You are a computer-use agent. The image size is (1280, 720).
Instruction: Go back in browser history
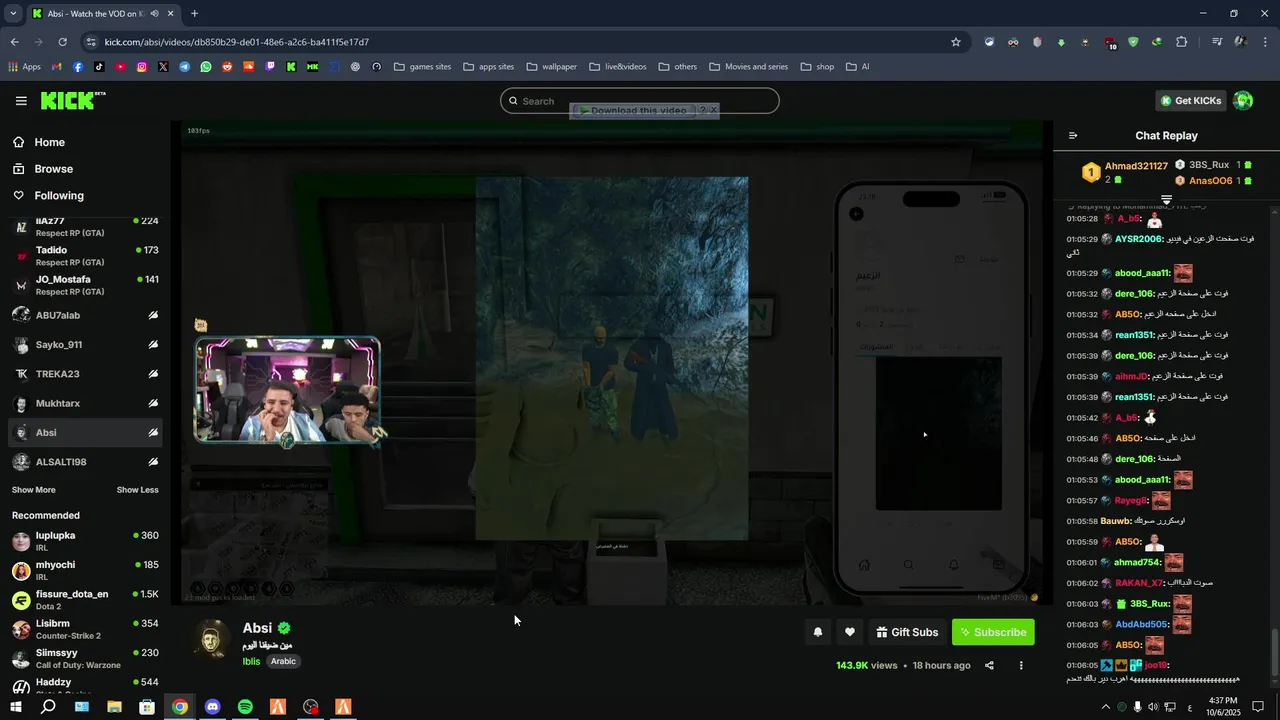pyautogui.click(x=14, y=42)
